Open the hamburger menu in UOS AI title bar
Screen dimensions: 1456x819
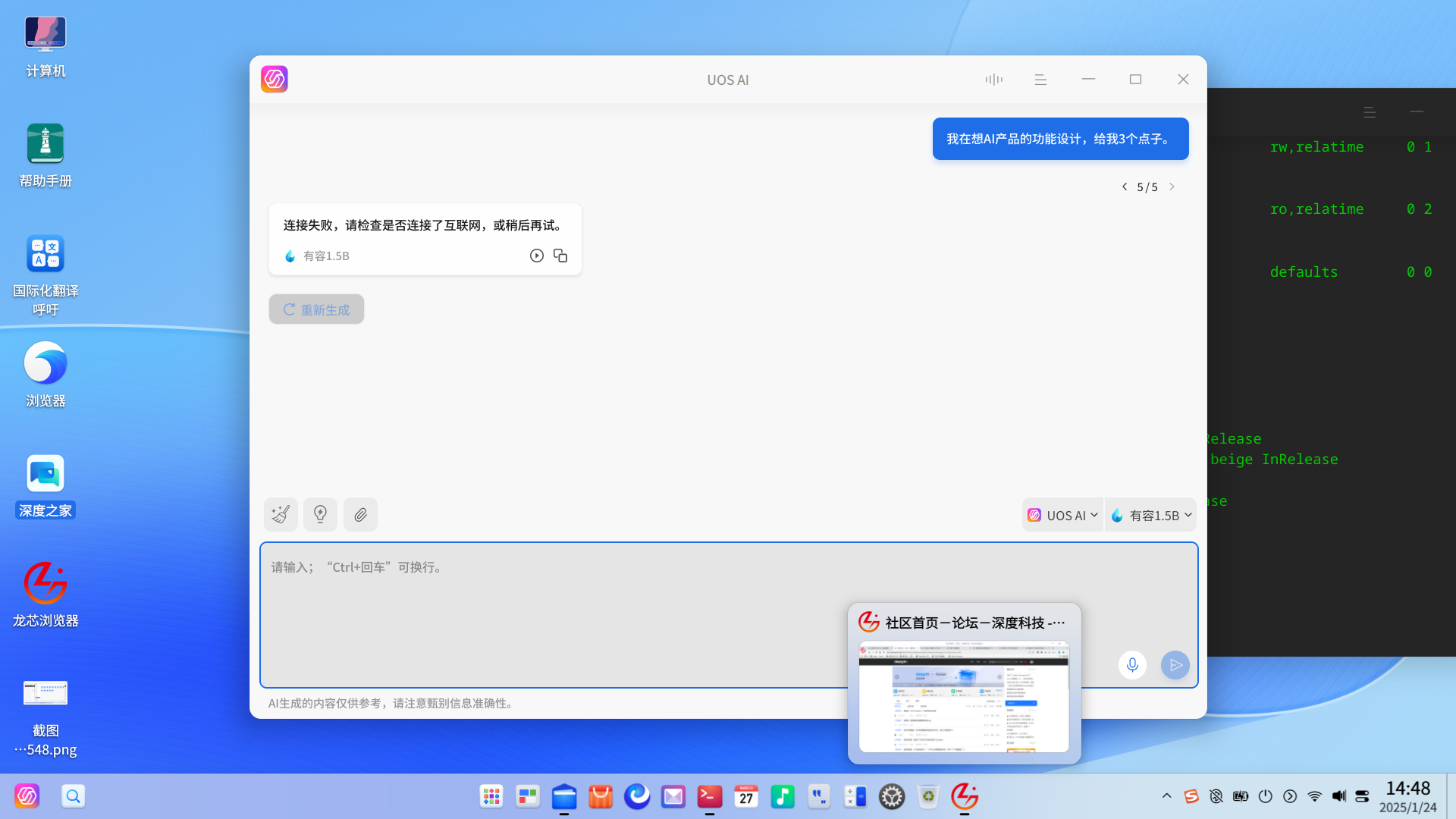click(1040, 80)
